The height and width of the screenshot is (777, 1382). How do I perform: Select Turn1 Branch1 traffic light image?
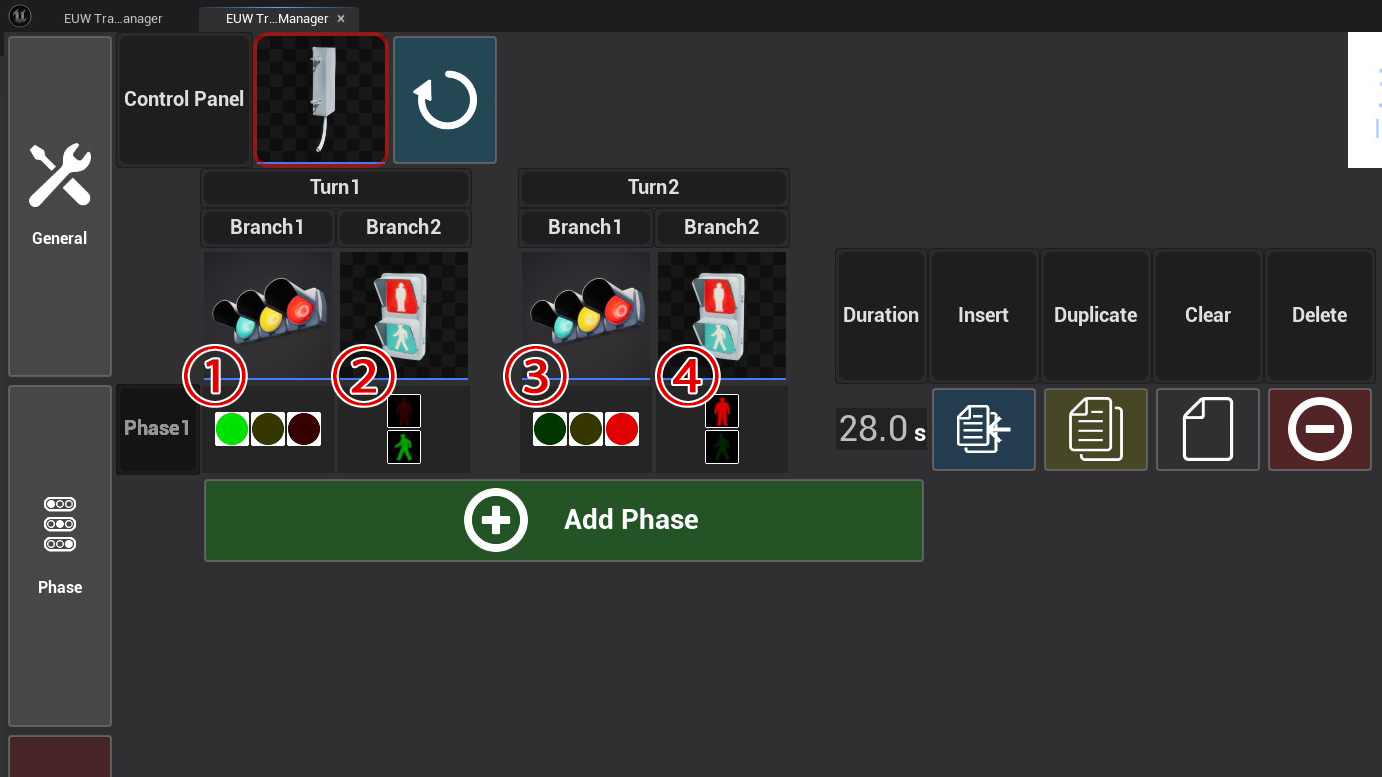268,314
